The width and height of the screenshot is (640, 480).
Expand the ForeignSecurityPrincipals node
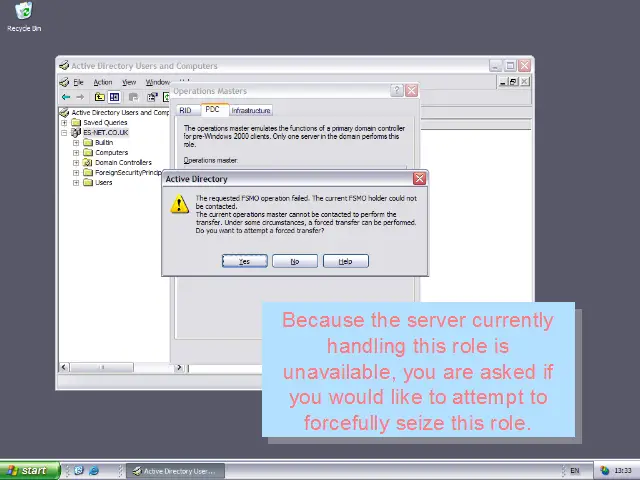[x=76, y=173]
